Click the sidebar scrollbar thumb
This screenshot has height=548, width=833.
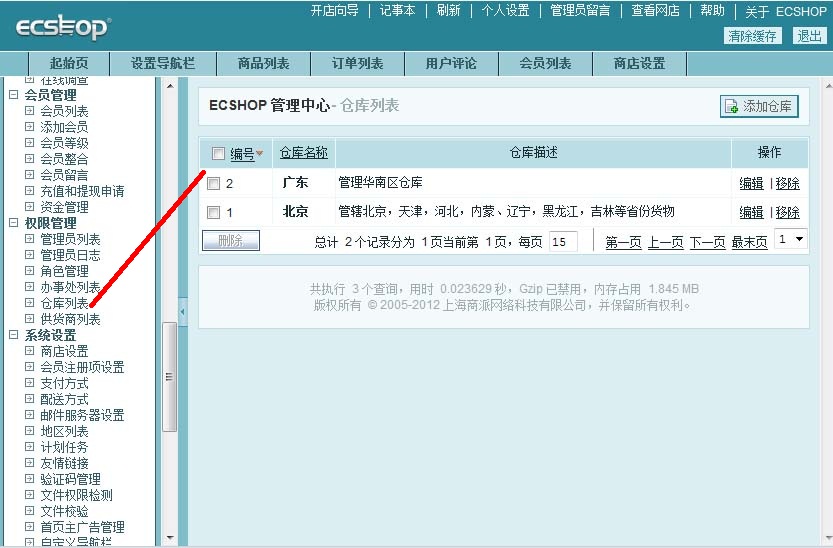pos(170,377)
